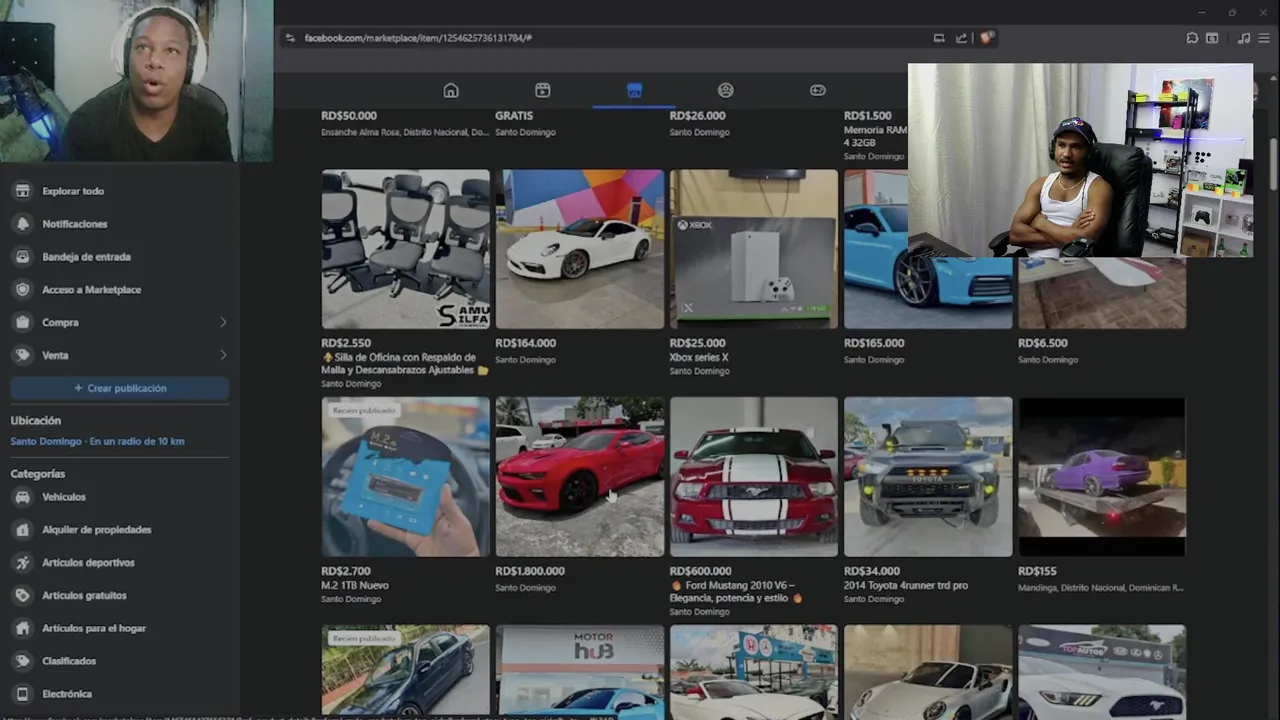Open the Facebook Home tab icon
Image resolution: width=1280 pixels, height=720 pixels.
click(451, 90)
